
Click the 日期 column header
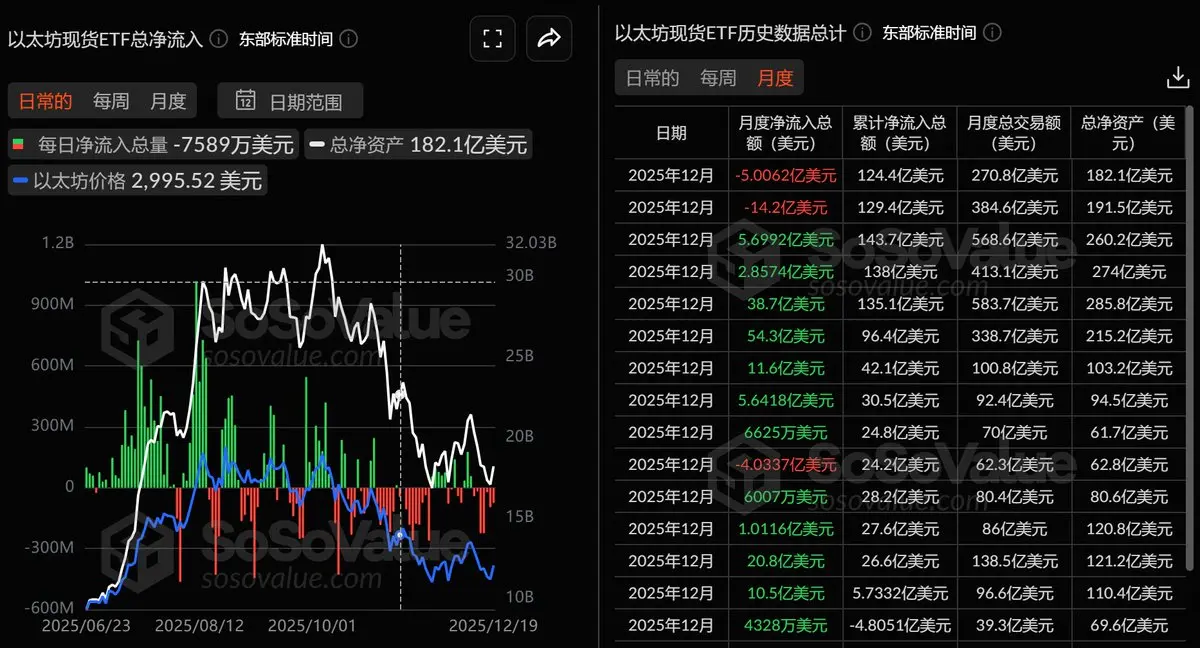pos(671,132)
